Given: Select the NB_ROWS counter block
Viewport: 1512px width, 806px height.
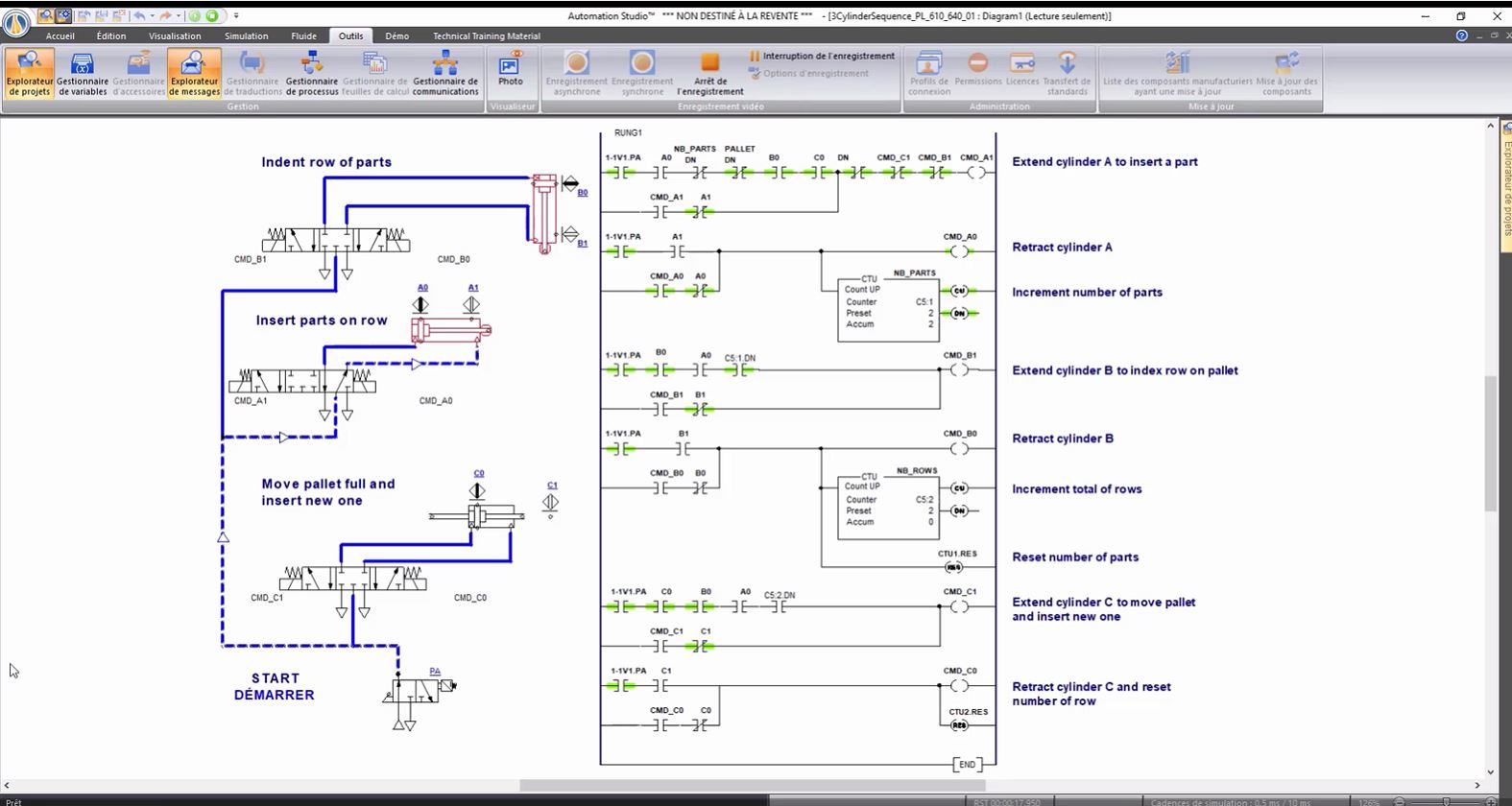Looking at the screenshot, I should pyautogui.click(x=888, y=507).
